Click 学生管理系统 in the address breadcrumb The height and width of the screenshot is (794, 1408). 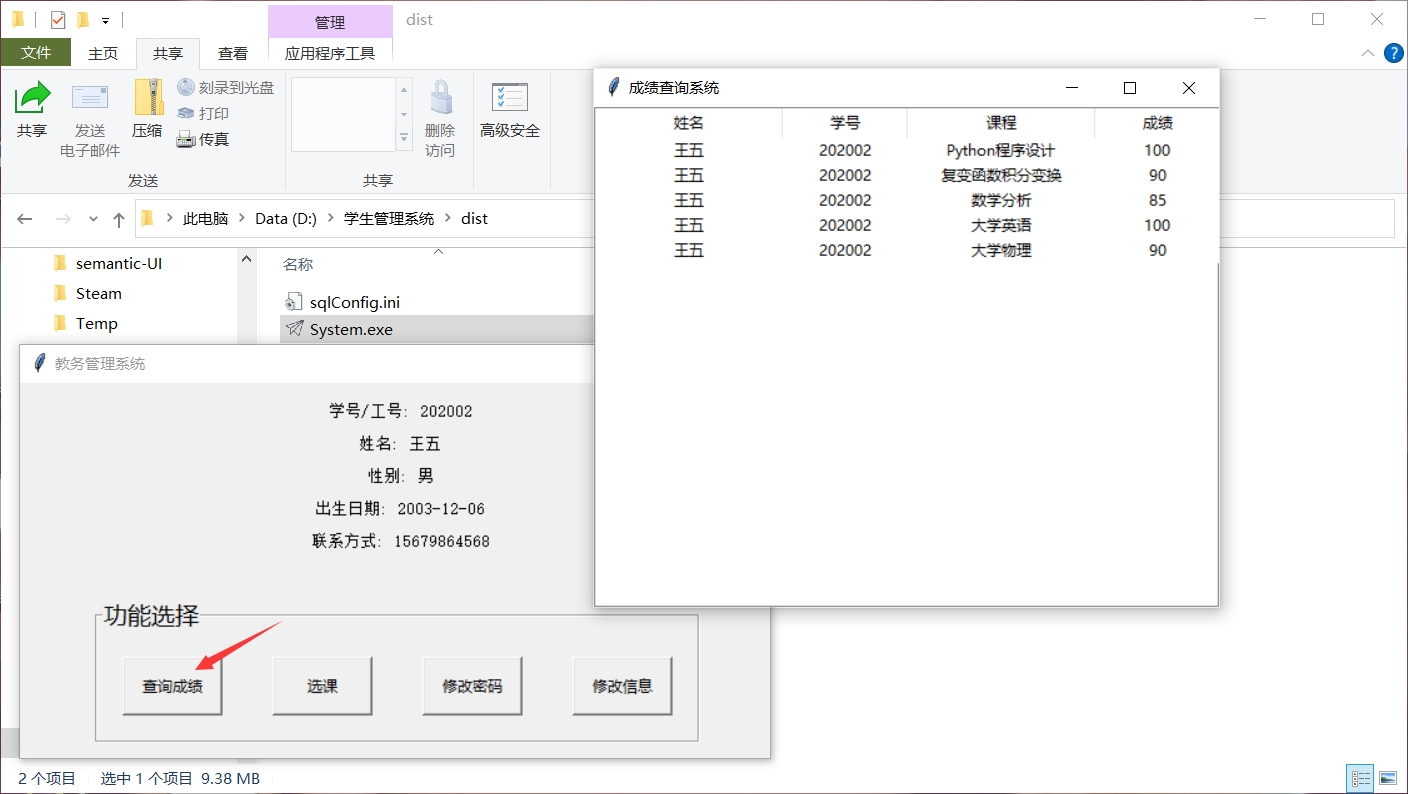click(x=389, y=218)
